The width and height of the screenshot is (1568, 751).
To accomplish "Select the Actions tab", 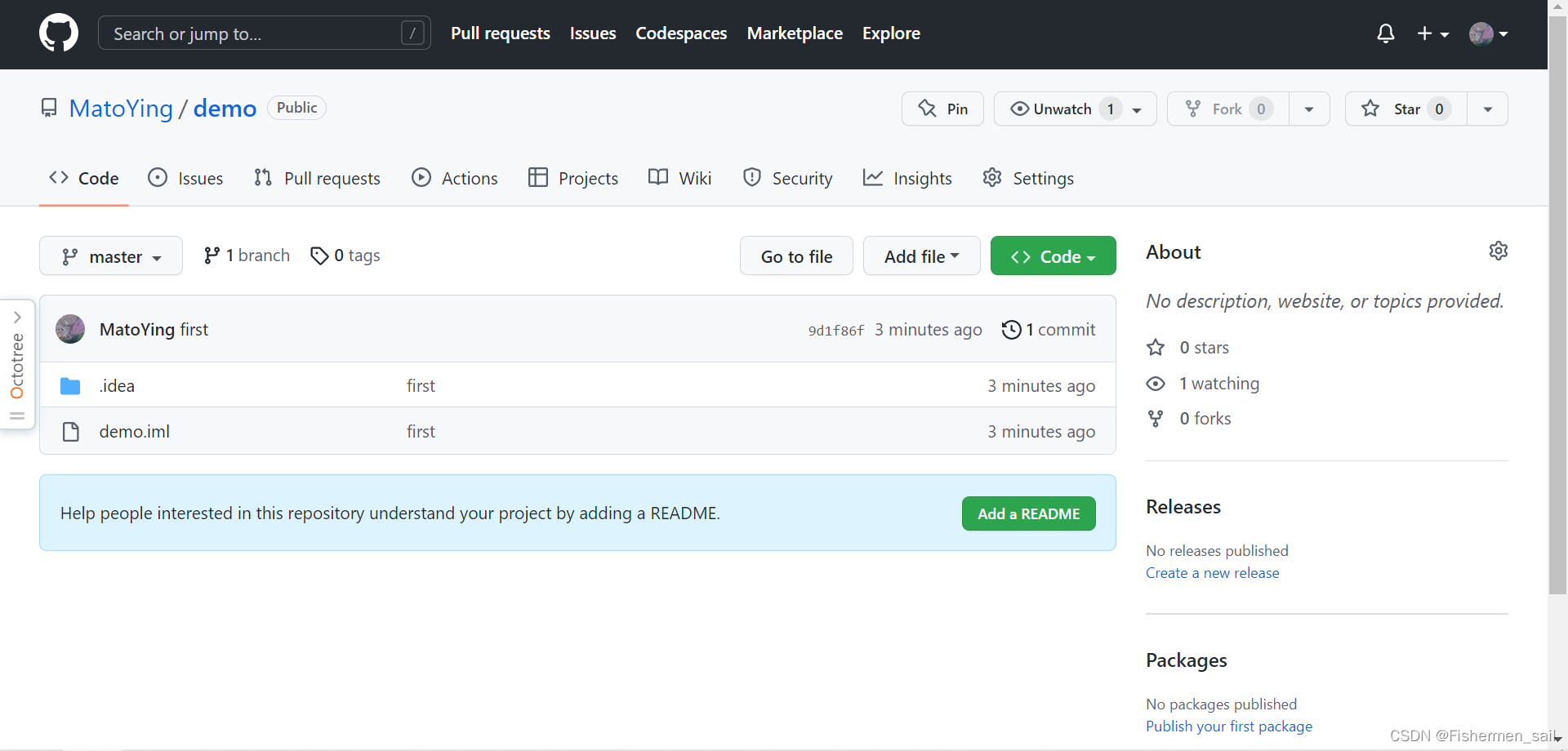I will (455, 178).
